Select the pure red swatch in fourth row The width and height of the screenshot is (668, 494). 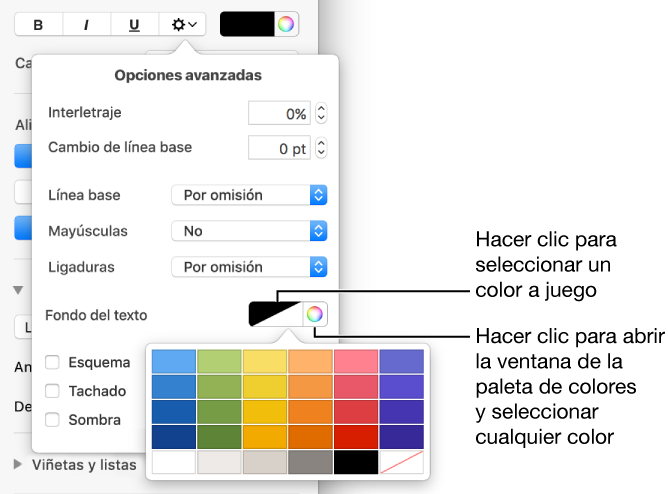click(356, 437)
